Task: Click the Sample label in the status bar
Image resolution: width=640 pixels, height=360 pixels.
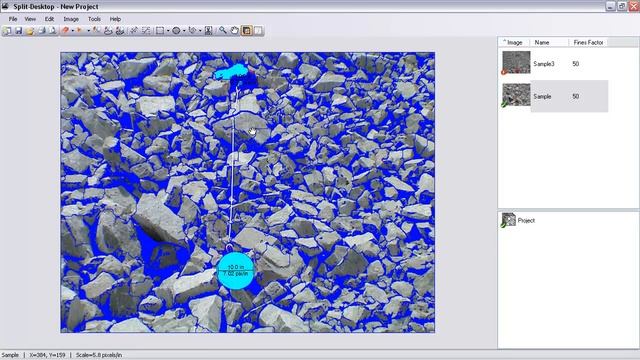Action: click(10, 355)
